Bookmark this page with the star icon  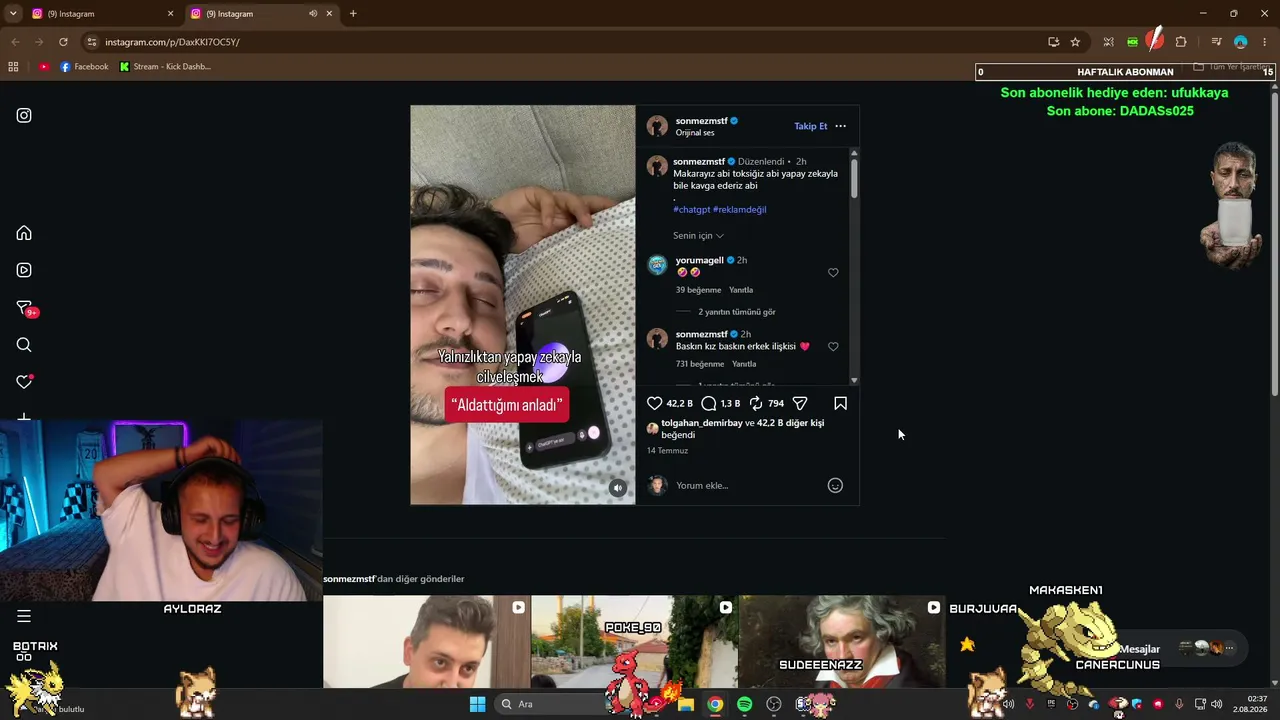click(1075, 42)
